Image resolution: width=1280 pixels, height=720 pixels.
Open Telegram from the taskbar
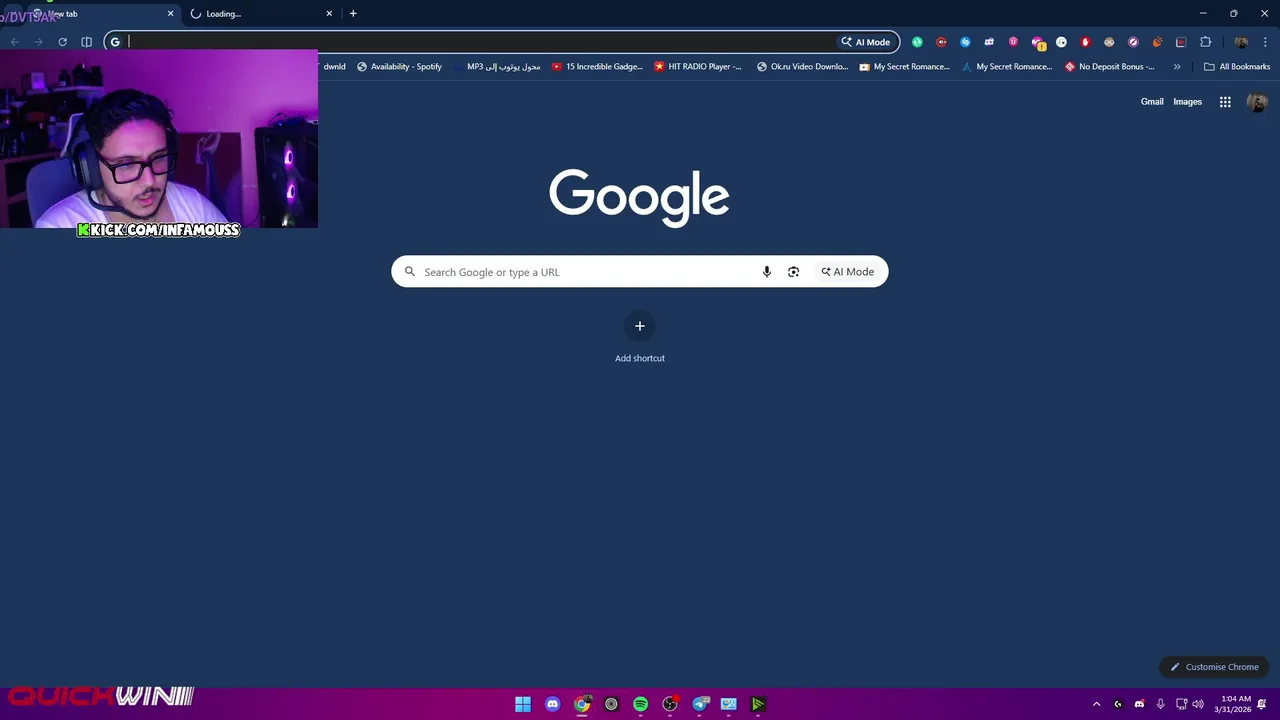(700, 704)
